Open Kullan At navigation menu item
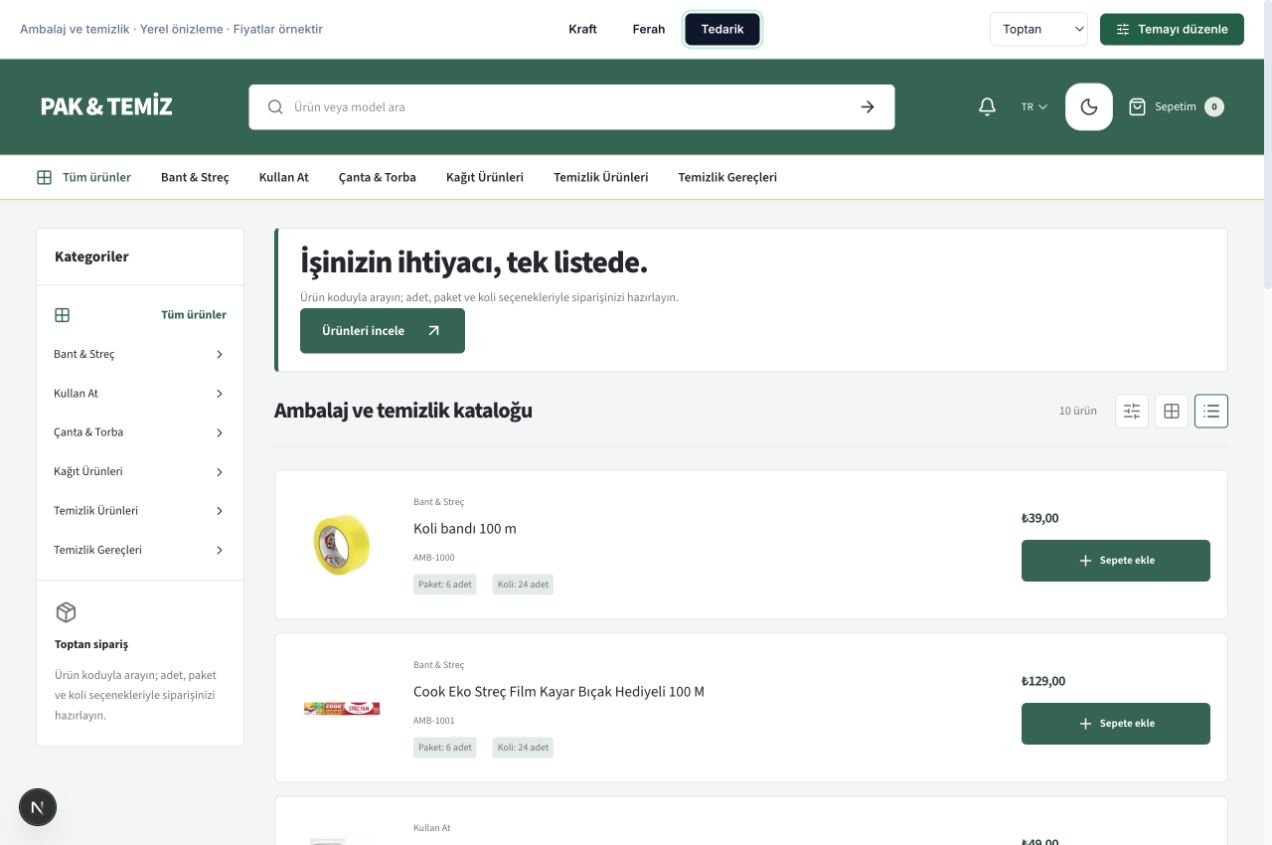Image resolution: width=1272 pixels, height=845 pixels. (284, 177)
